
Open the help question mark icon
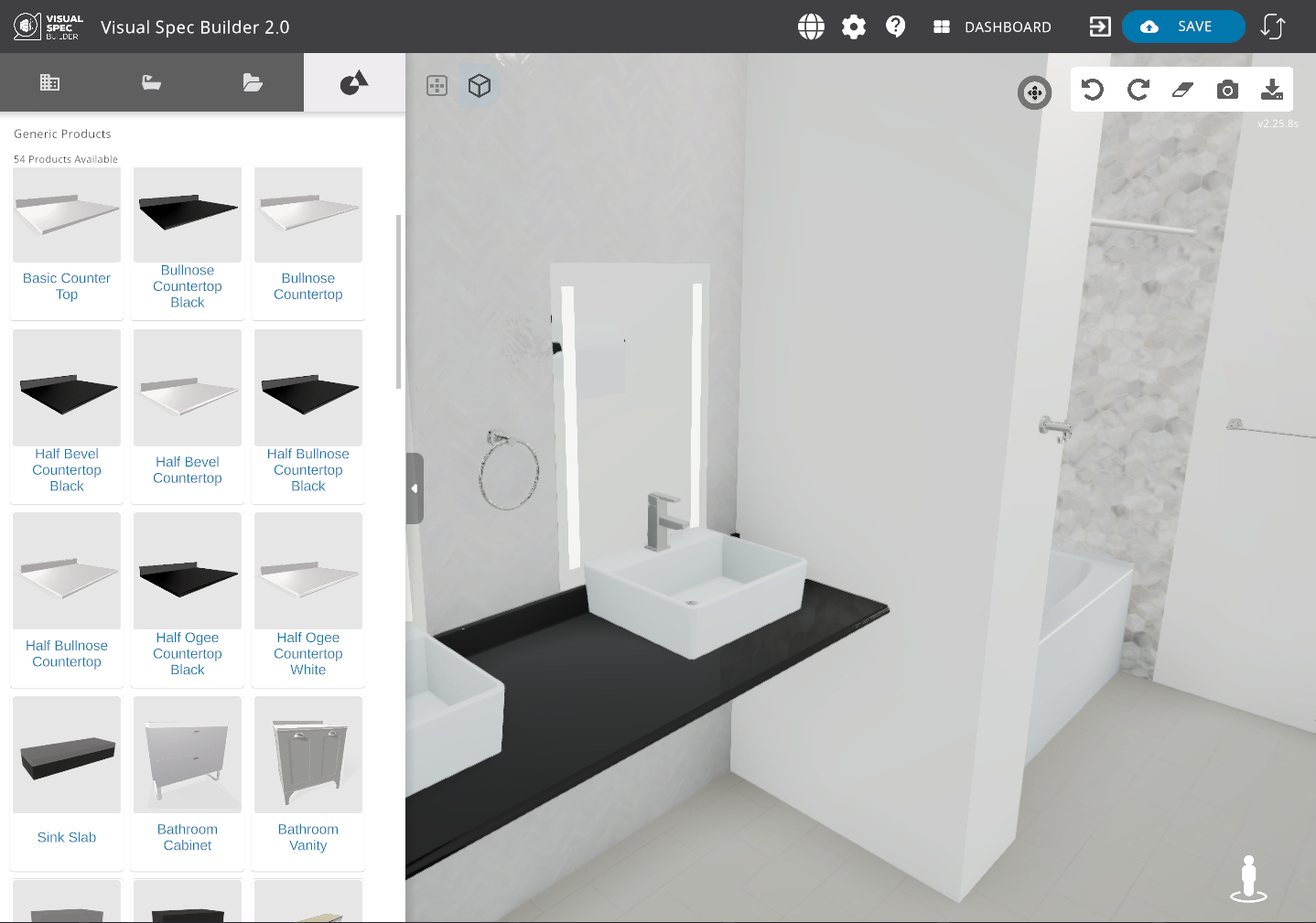[x=896, y=27]
